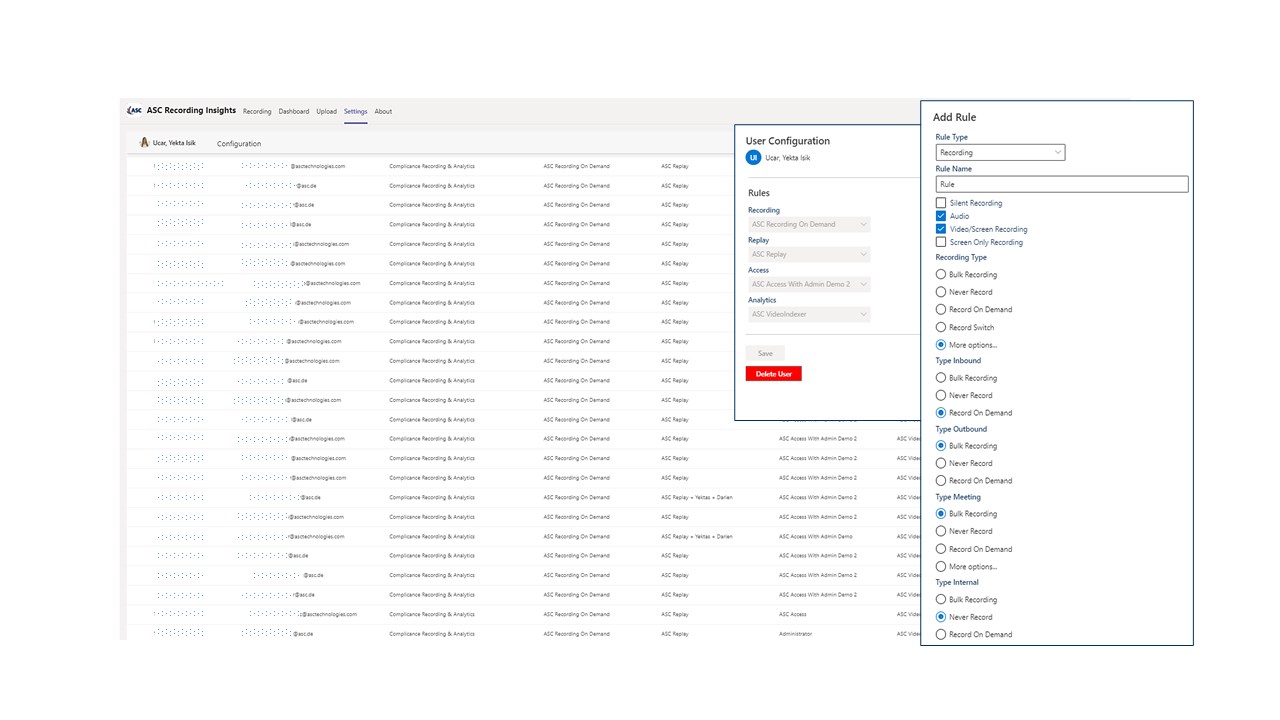
Task: Open the Recording tab
Action: coord(257,111)
